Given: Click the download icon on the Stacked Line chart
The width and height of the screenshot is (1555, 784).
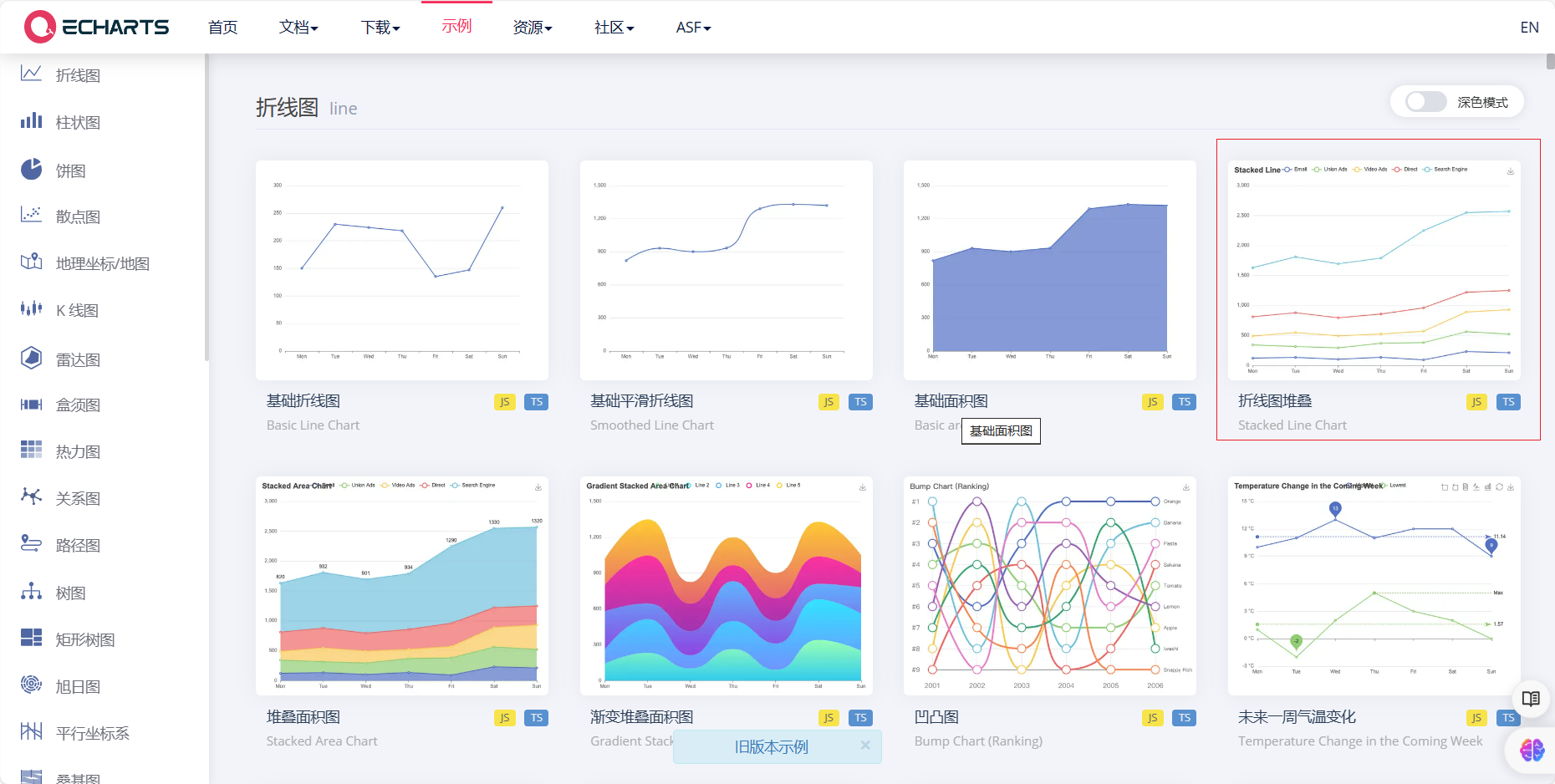Looking at the screenshot, I should coord(1511,171).
